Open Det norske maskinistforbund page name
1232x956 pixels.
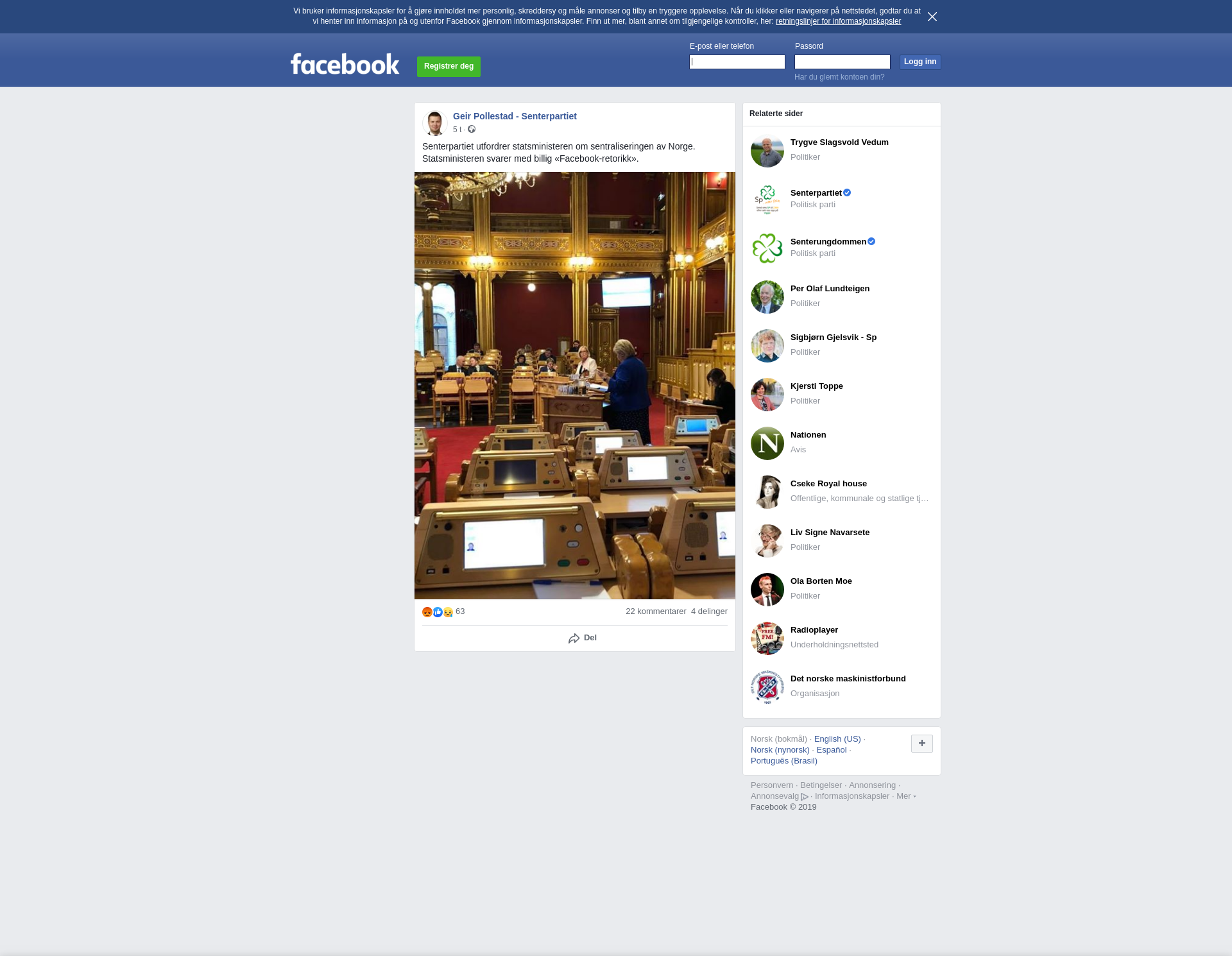coord(848,679)
